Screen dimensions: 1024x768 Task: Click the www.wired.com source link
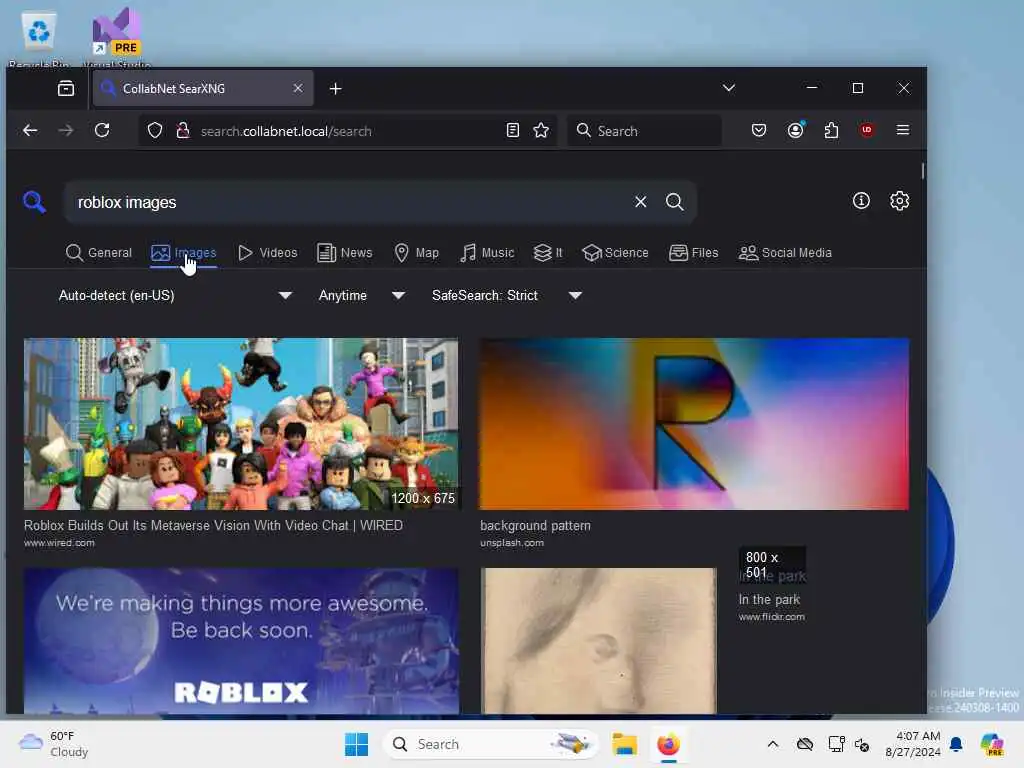(x=59, y=543)
